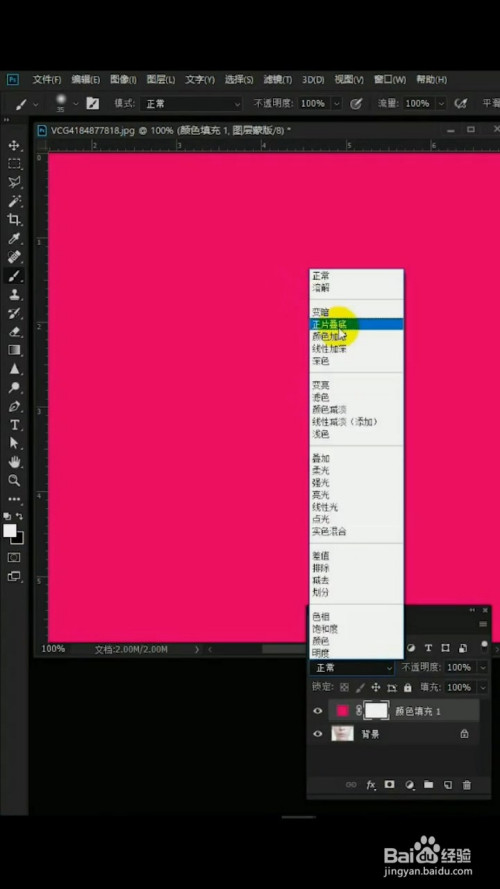500x889 pixels.
Task: Toggle lock transparent pixels
Action: pos(344,687)
